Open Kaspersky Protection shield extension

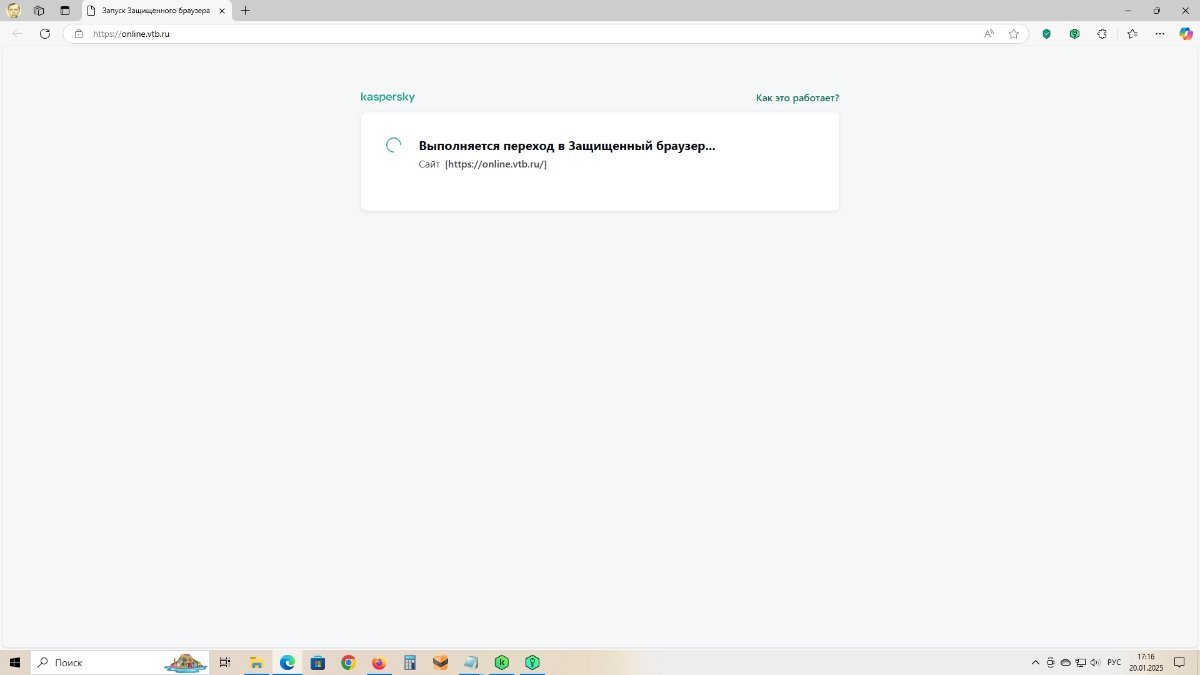click(1047, 34)
